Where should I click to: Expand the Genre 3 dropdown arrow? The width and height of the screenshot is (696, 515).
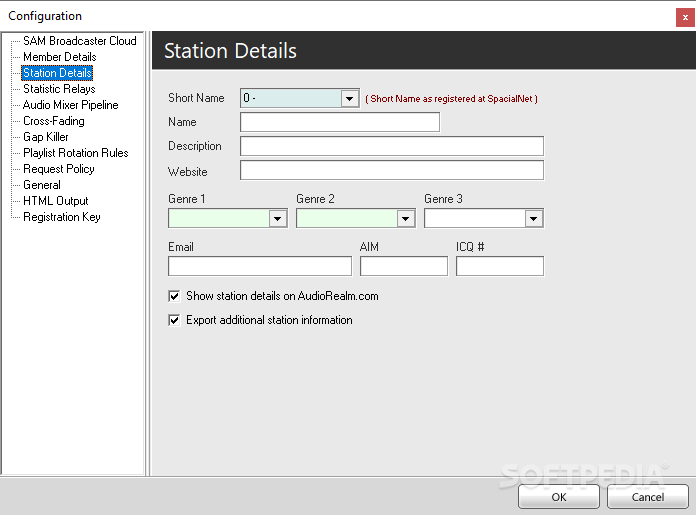coord(534,218)
